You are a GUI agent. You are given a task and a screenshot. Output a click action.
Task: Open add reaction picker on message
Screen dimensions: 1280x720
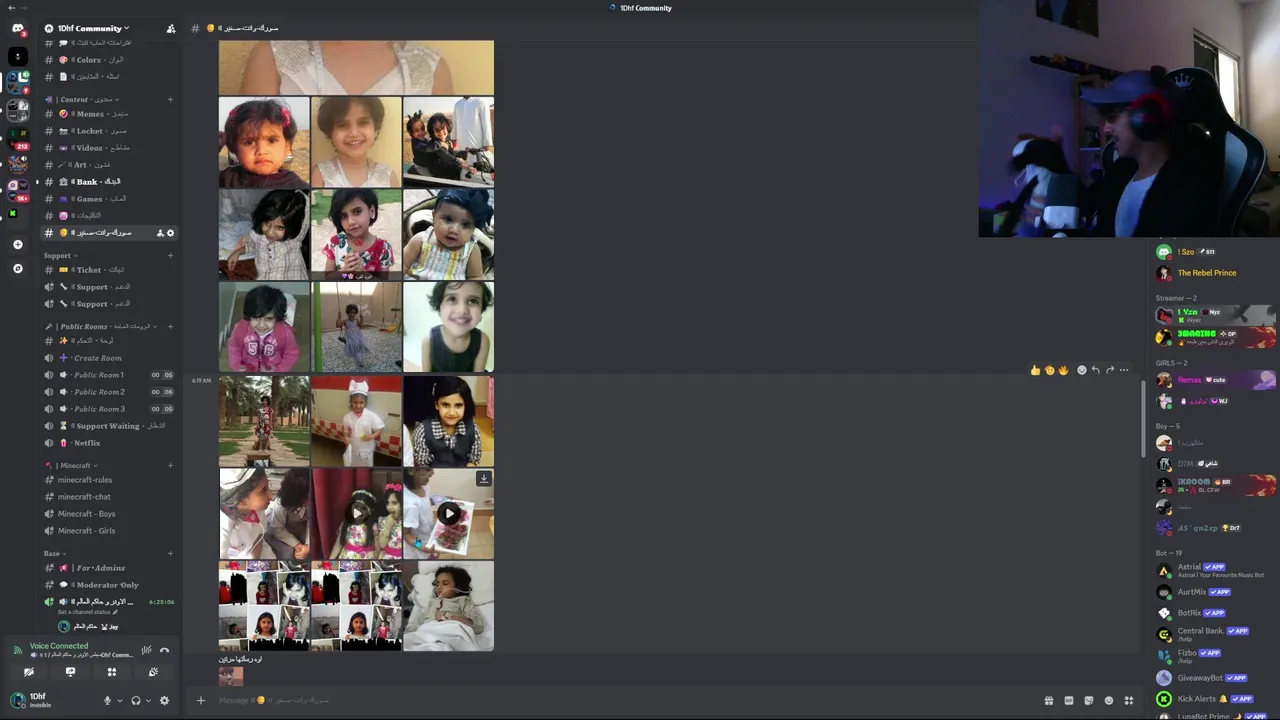[1081, 370]
